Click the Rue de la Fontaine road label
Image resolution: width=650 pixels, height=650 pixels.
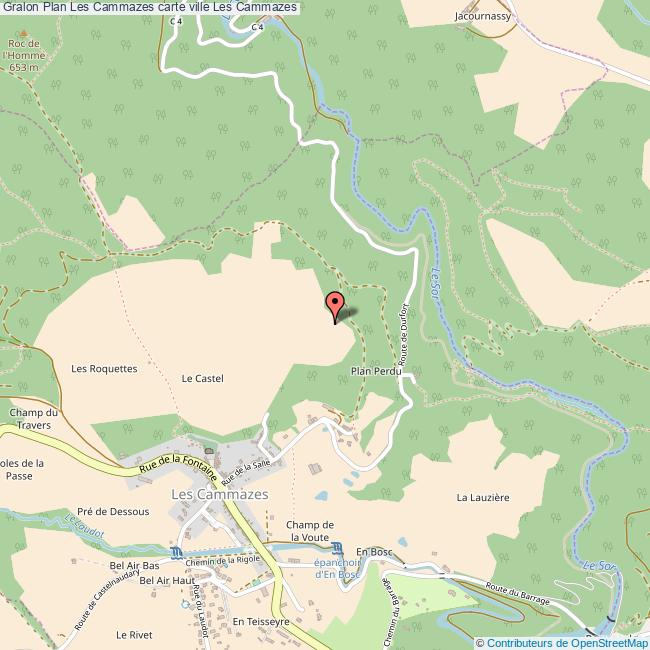click(x=178, y=468)
